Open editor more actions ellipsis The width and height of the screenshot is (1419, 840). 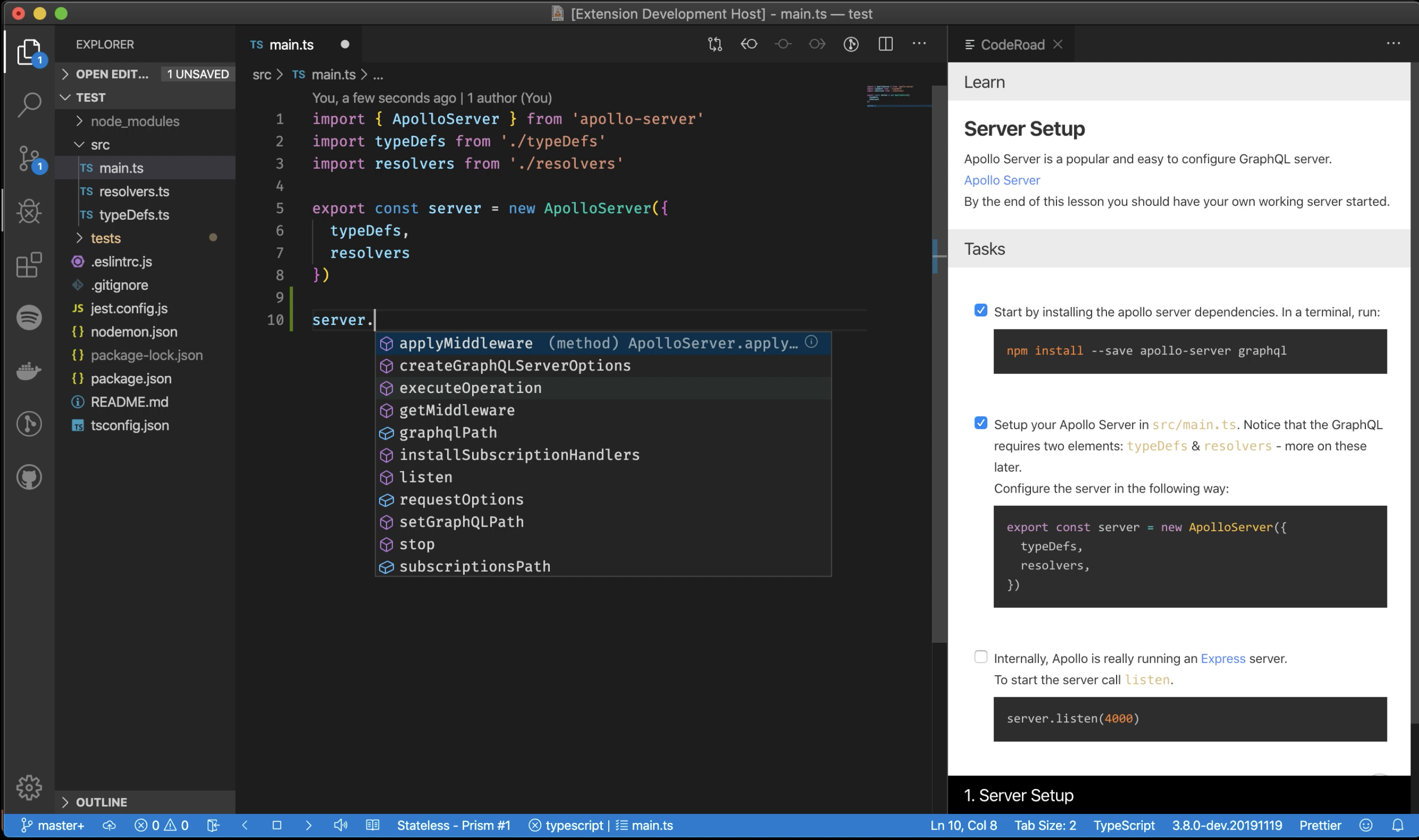point(919,43)
